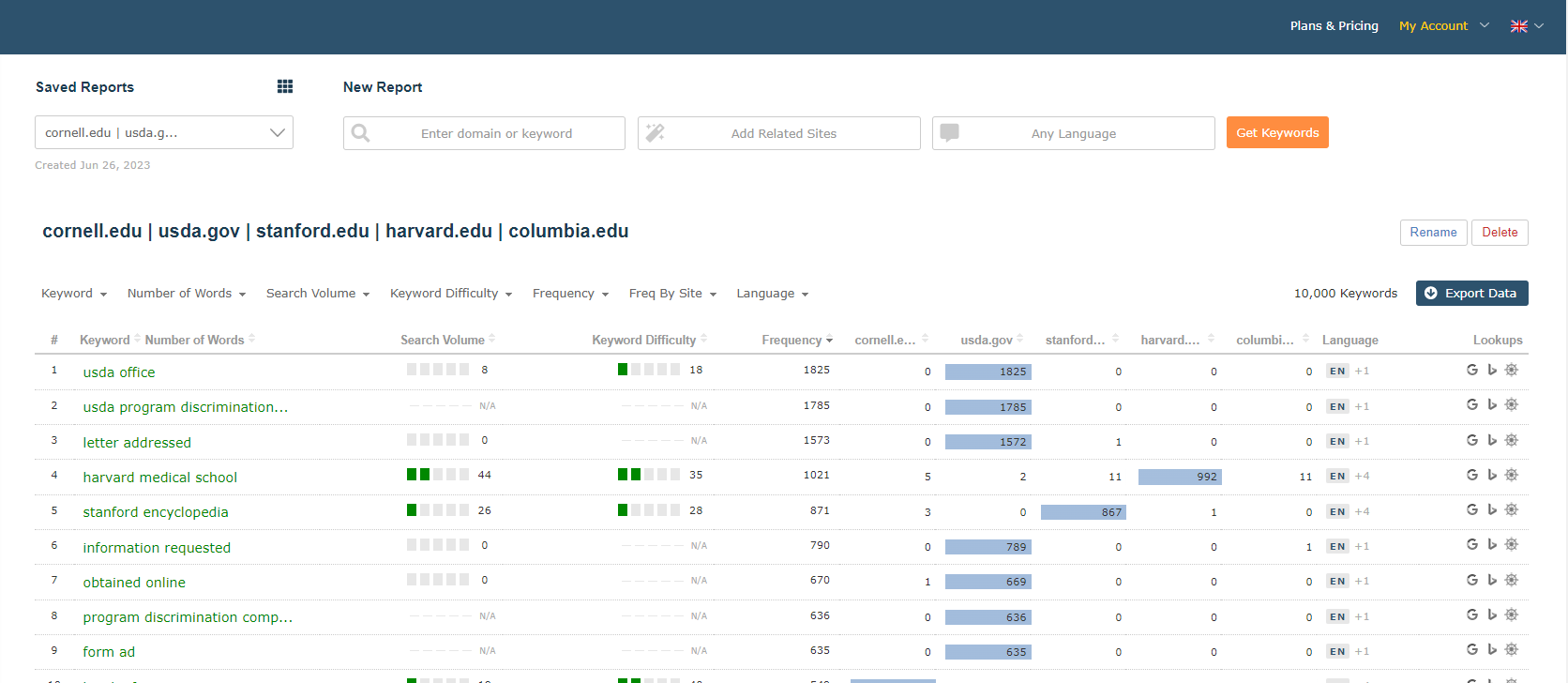Focus the 'Enter domain or keyword' field

(496, 133)
